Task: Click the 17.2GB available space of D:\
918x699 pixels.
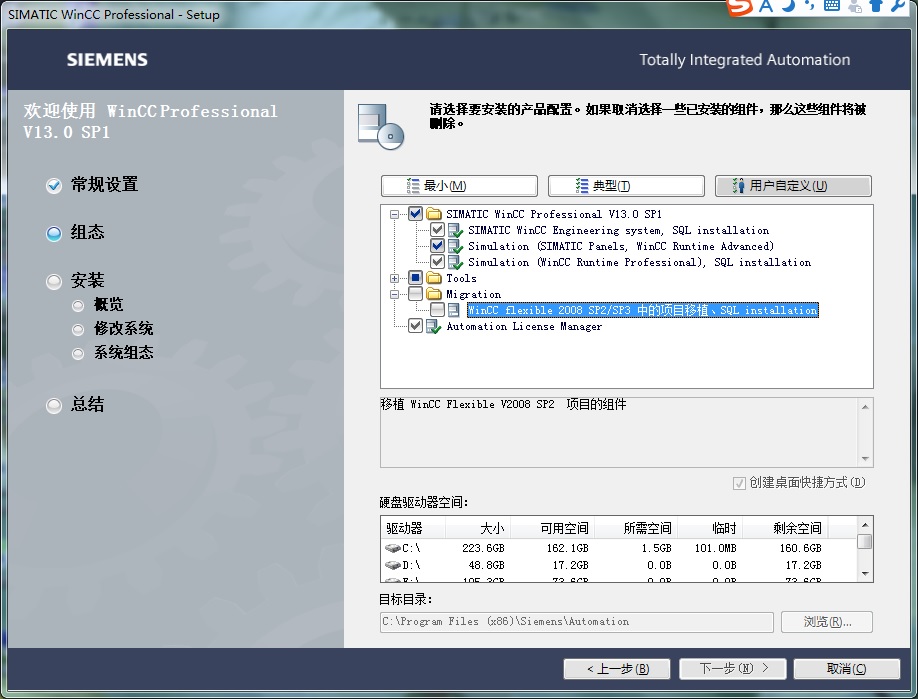Action: (570, 565)
